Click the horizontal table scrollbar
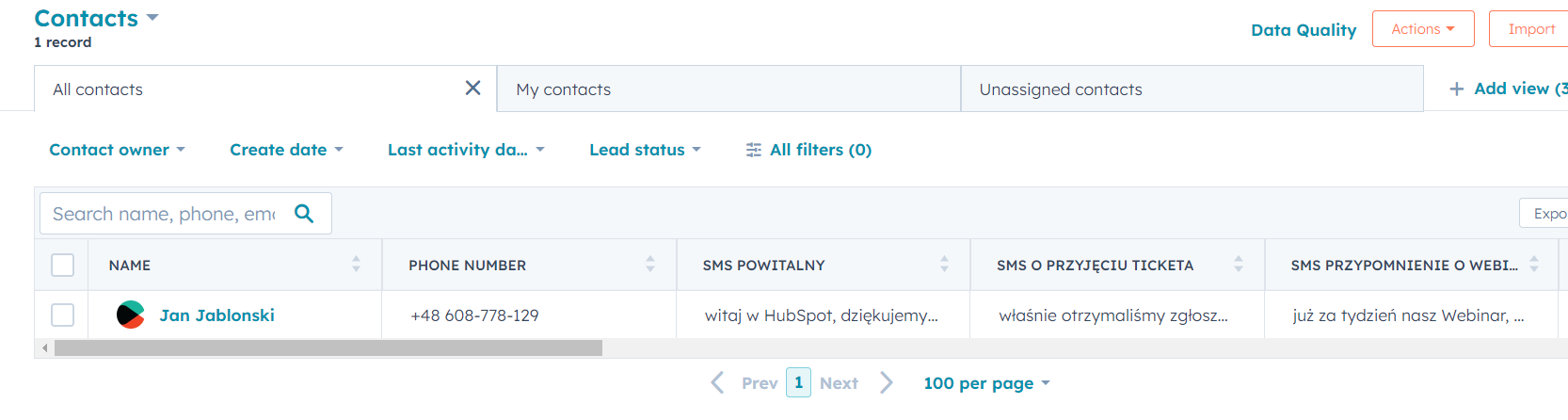This screenshot has height=420, width=1568. [x=328, y=348]
